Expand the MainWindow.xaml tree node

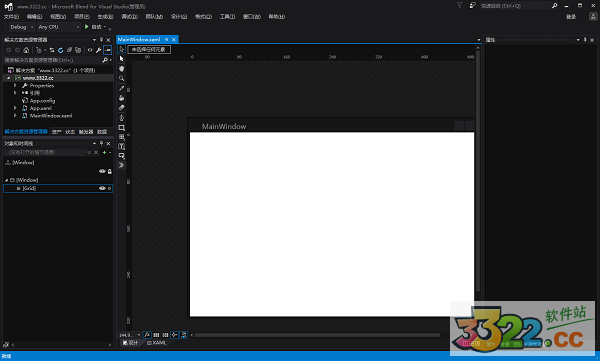click(15, 115)
